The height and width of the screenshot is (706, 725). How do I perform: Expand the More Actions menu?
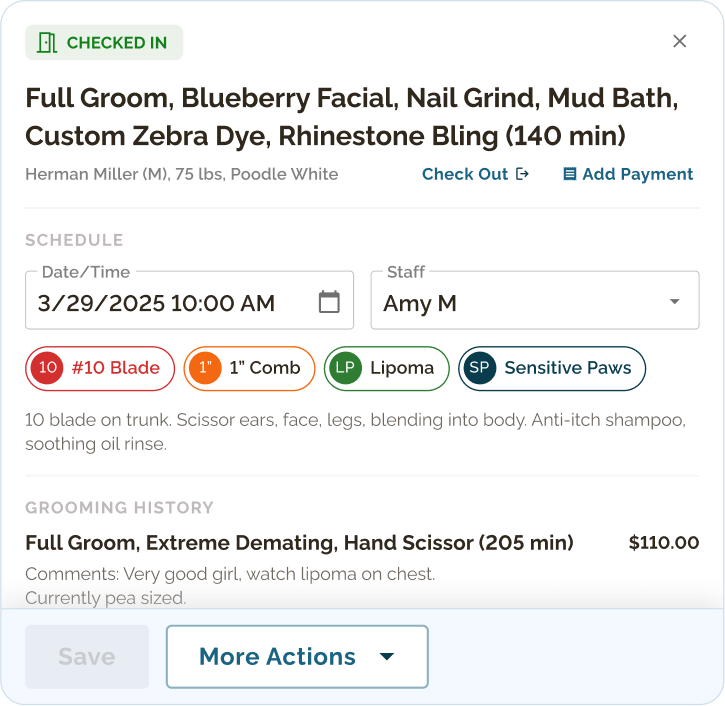[297, 657]
